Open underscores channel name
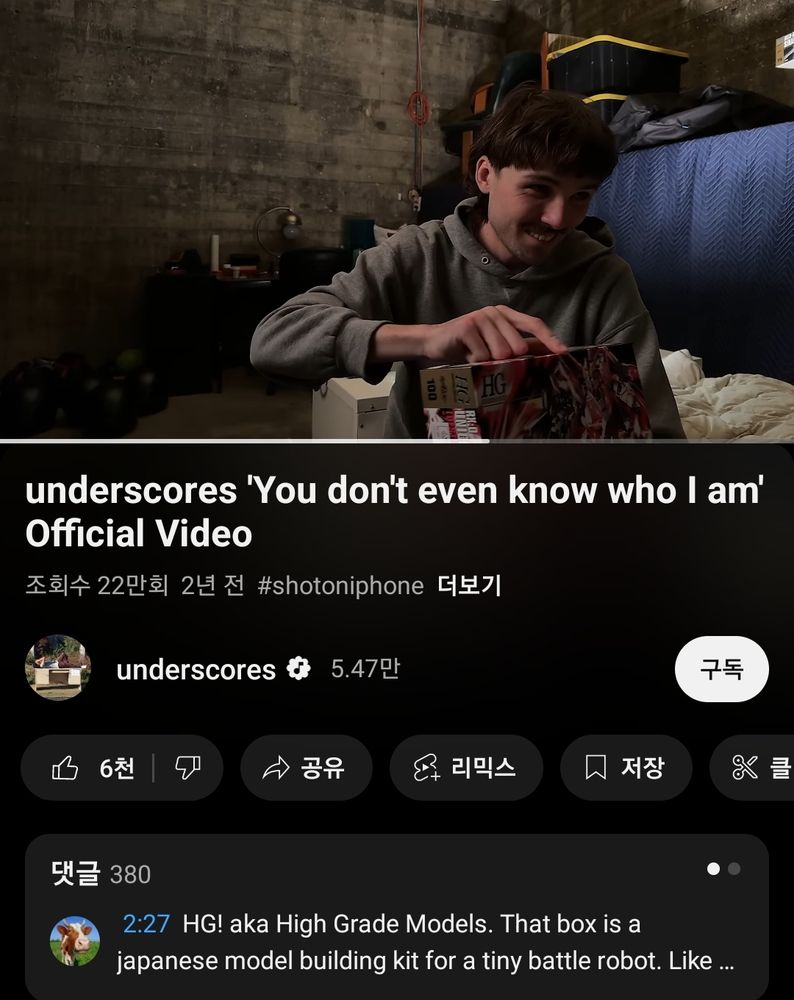This screenshot has width=794, height=1000. coord(196,669)
